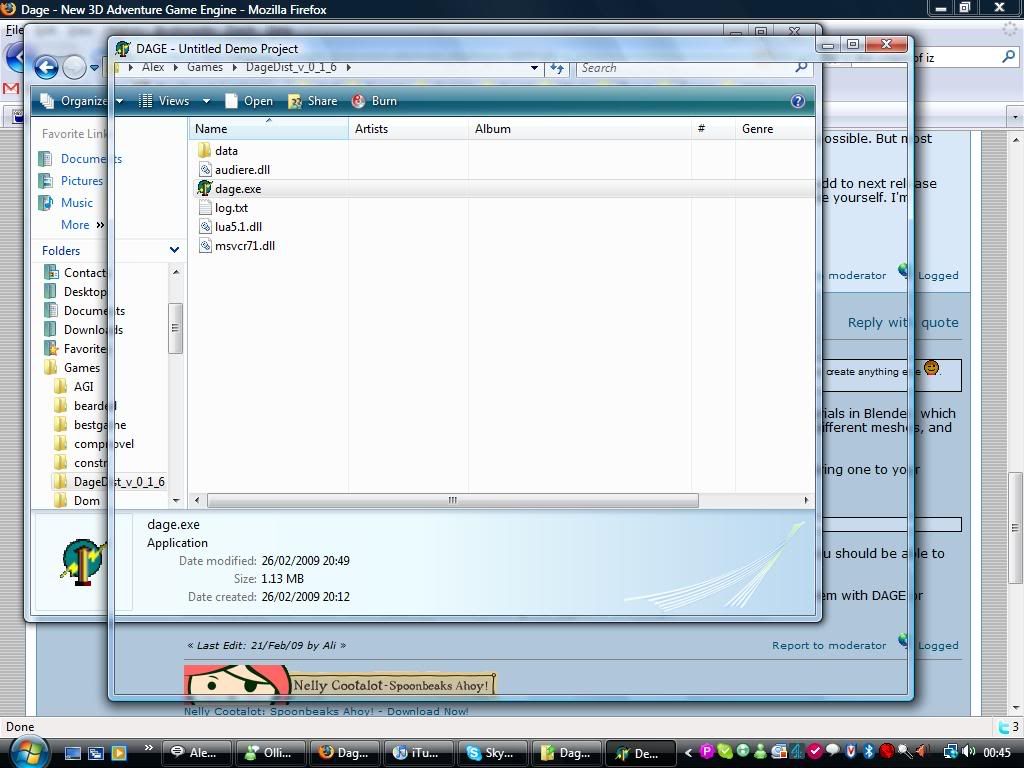Open the File menu in Firefox
1024x768 pixels.
click(x=14, y=30)
